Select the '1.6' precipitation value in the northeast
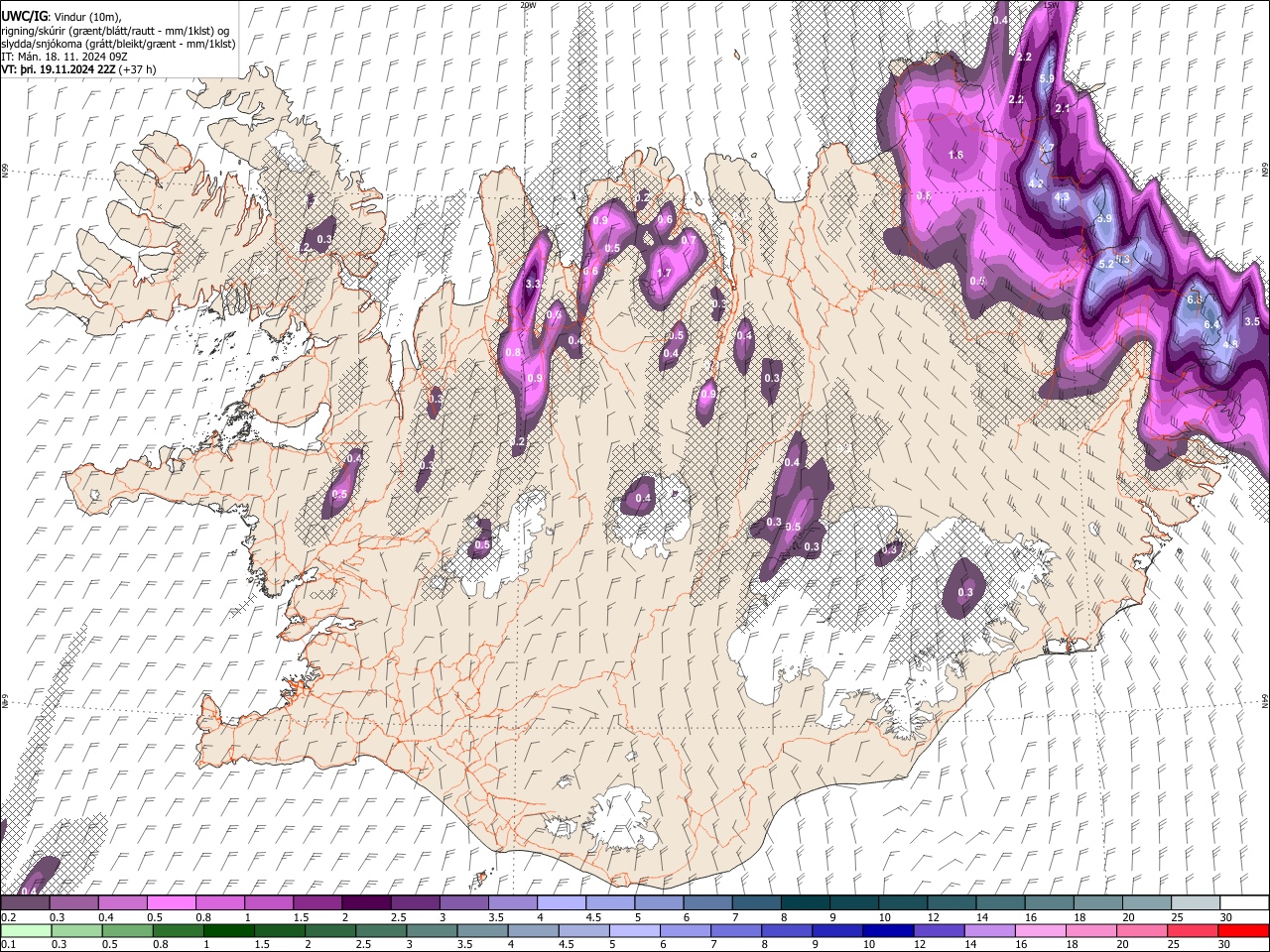The width and height of the screenshot is (1270, 952). (955, 155)
